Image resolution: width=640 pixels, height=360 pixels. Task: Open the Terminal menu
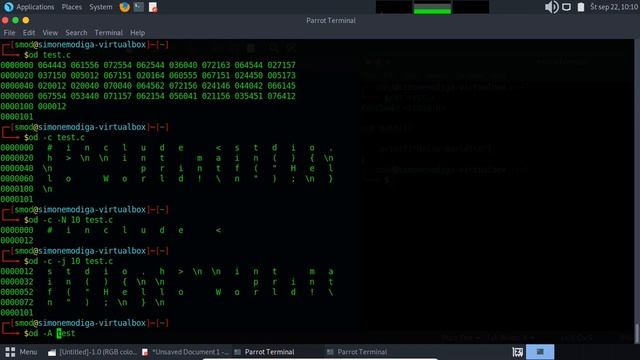(x=108, y=33)
